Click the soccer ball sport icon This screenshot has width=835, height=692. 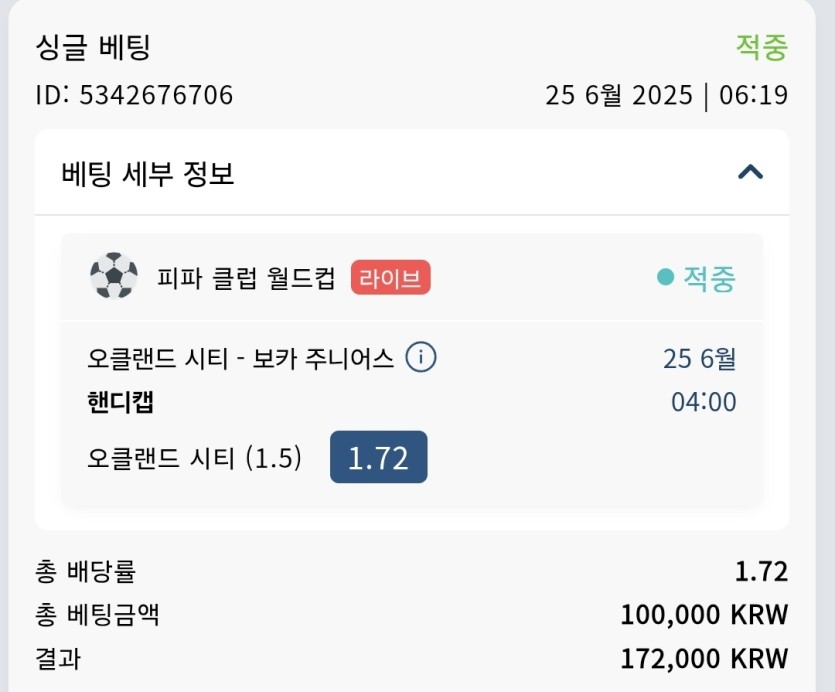click(113, 276)
